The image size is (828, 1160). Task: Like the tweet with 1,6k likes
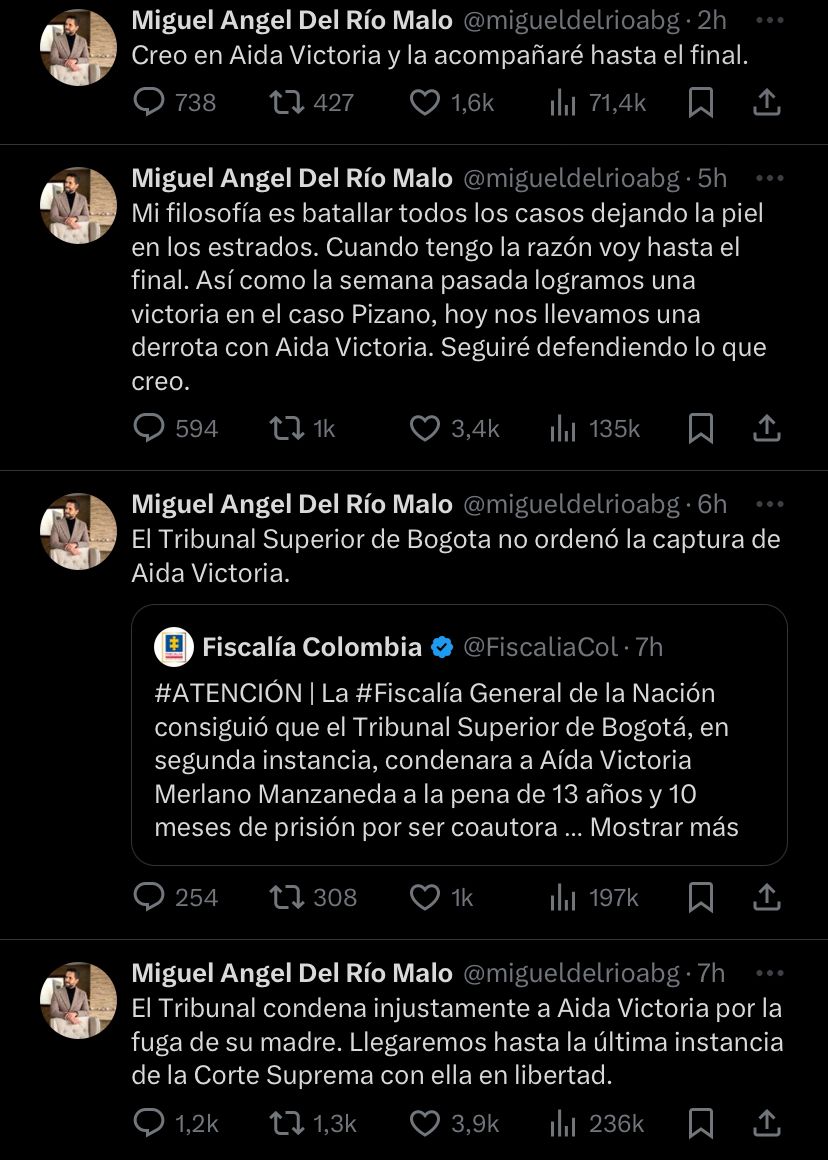tap(426, 102)
